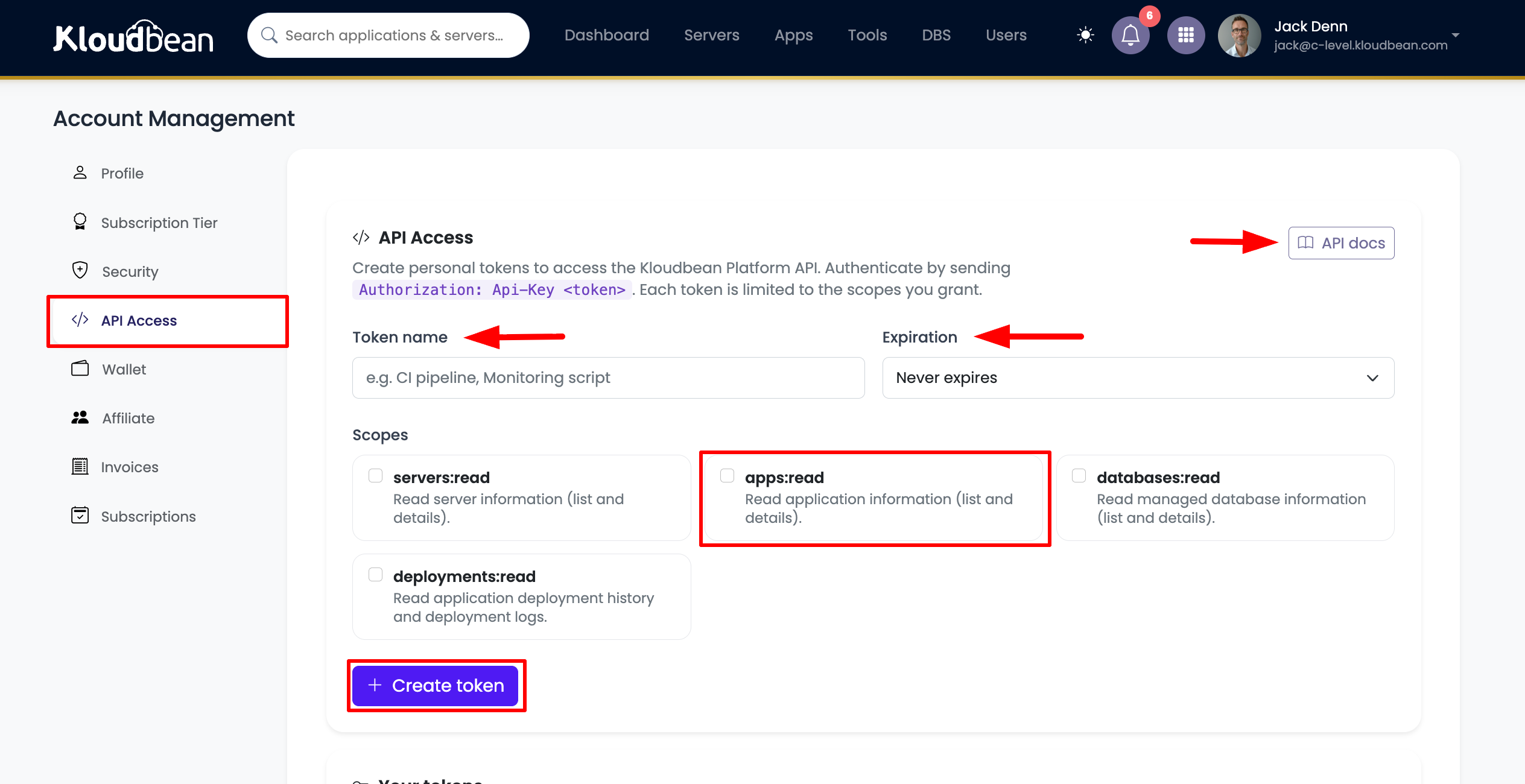Image resolution: width=1525 pixels, height=784 pixels.
Task: Click the book icon on API docs
Action: click(x=1305, y=242)
